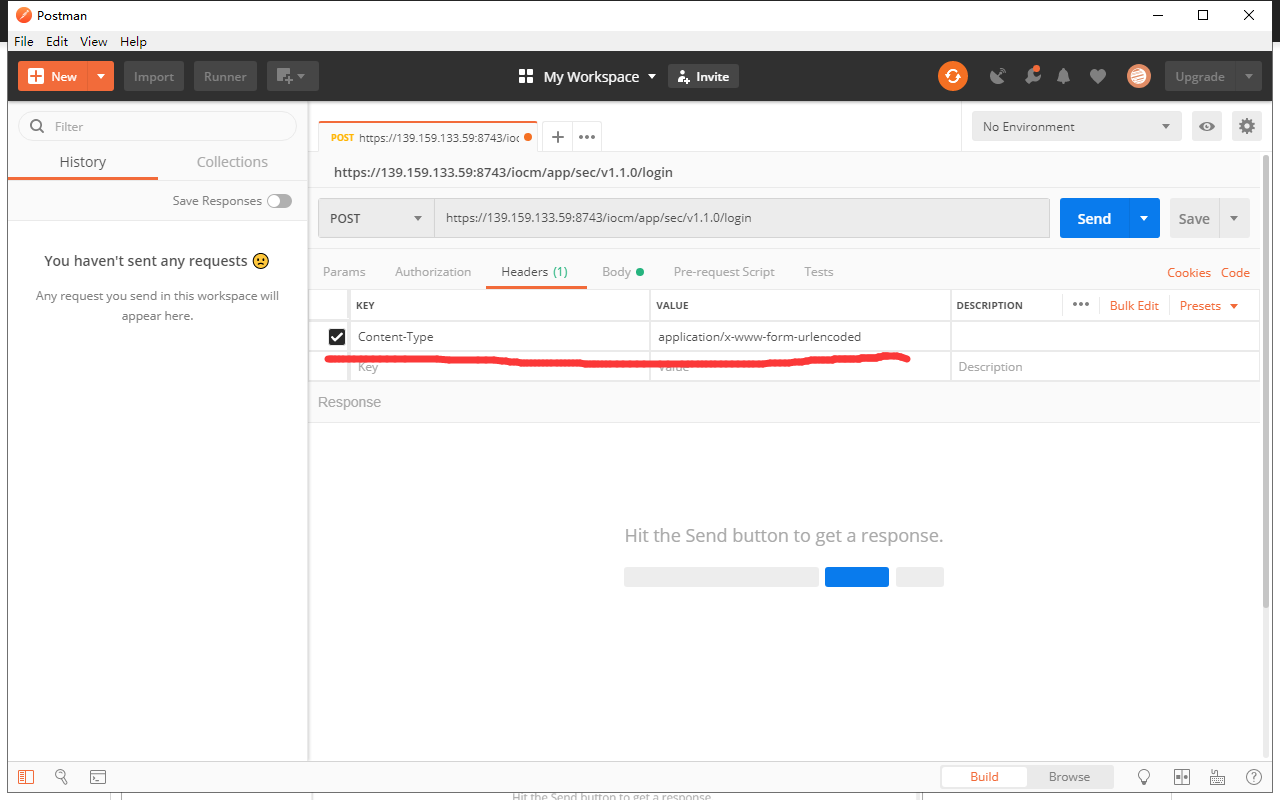Open the POST method dropdown

376,218
